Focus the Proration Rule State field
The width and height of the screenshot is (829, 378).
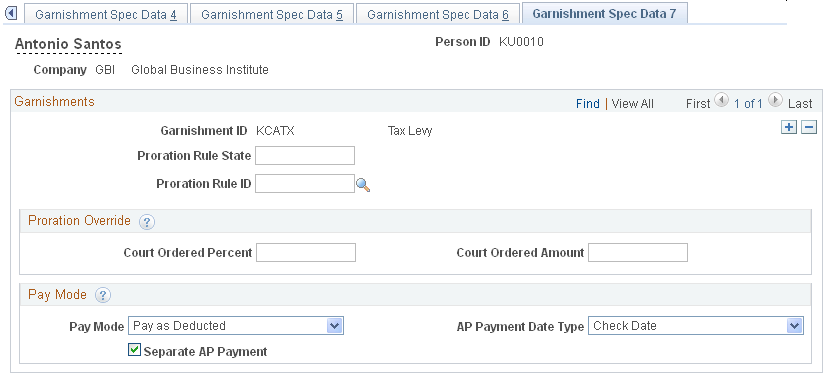(305, 156)
